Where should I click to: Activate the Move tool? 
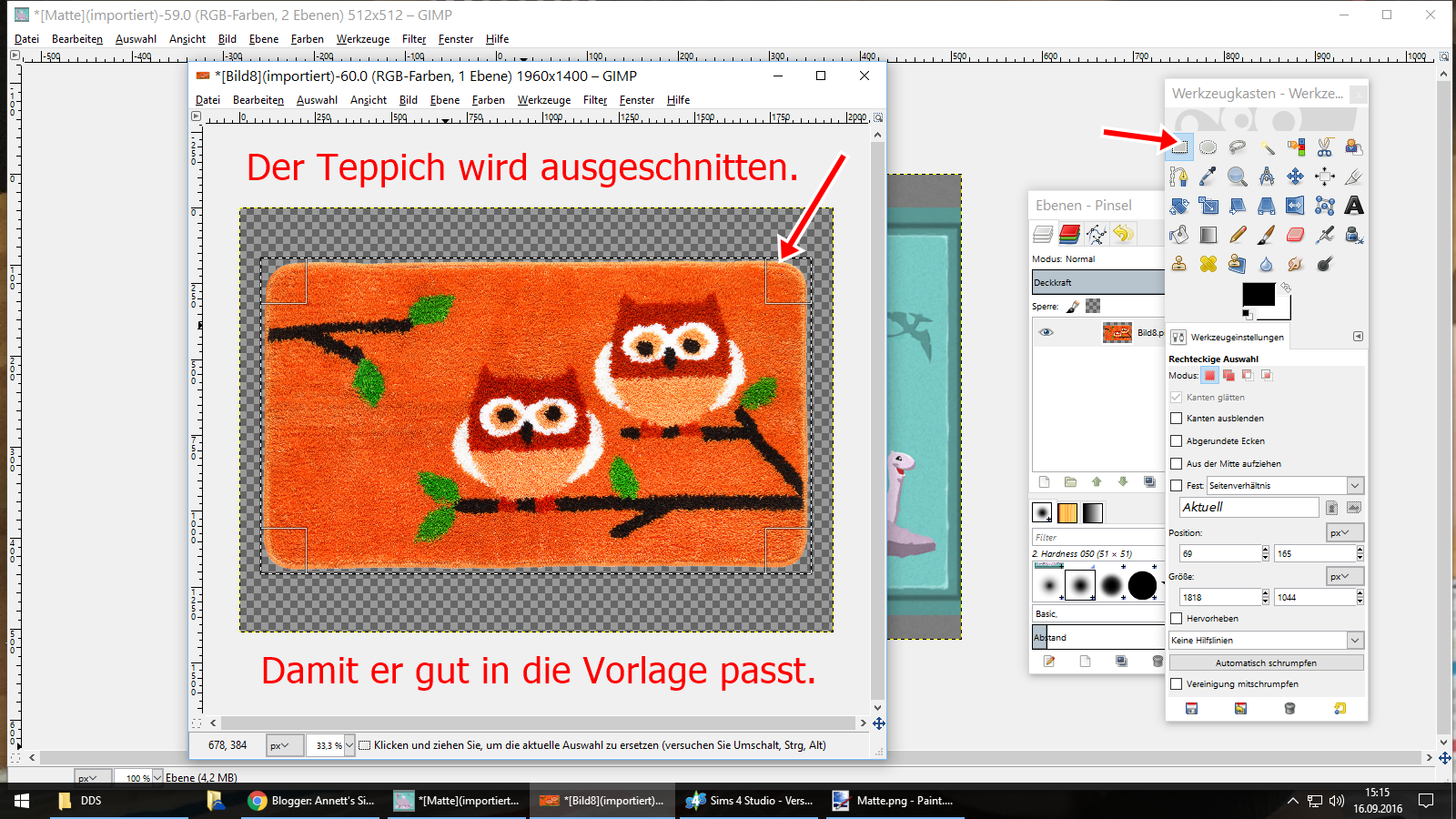tap(1296, 177)
